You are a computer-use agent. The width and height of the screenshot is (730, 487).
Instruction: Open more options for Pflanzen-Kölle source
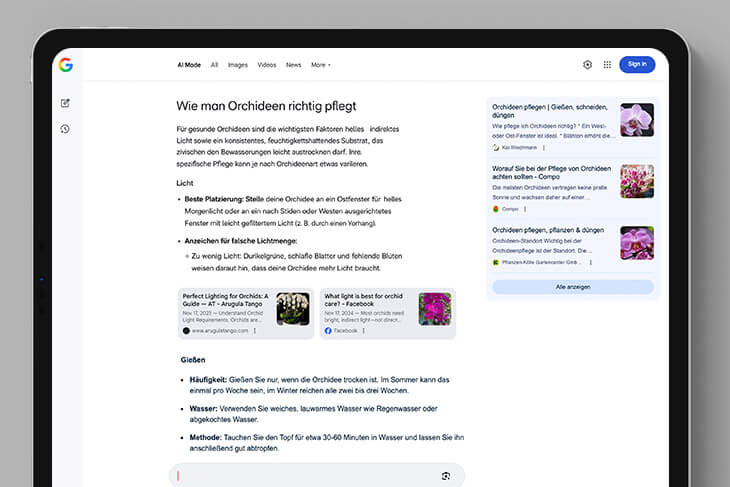tap(591, 263)
